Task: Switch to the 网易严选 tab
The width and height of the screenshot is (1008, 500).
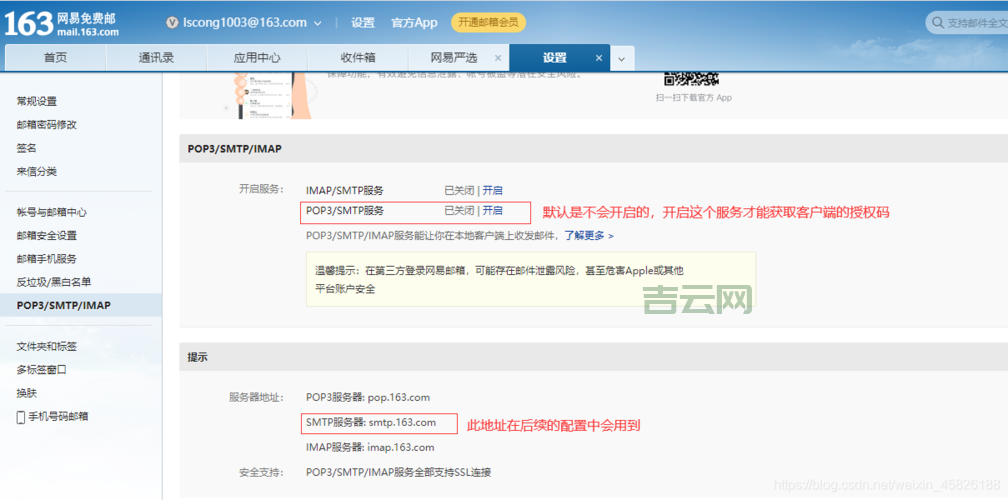Action: tap(454, 58)
